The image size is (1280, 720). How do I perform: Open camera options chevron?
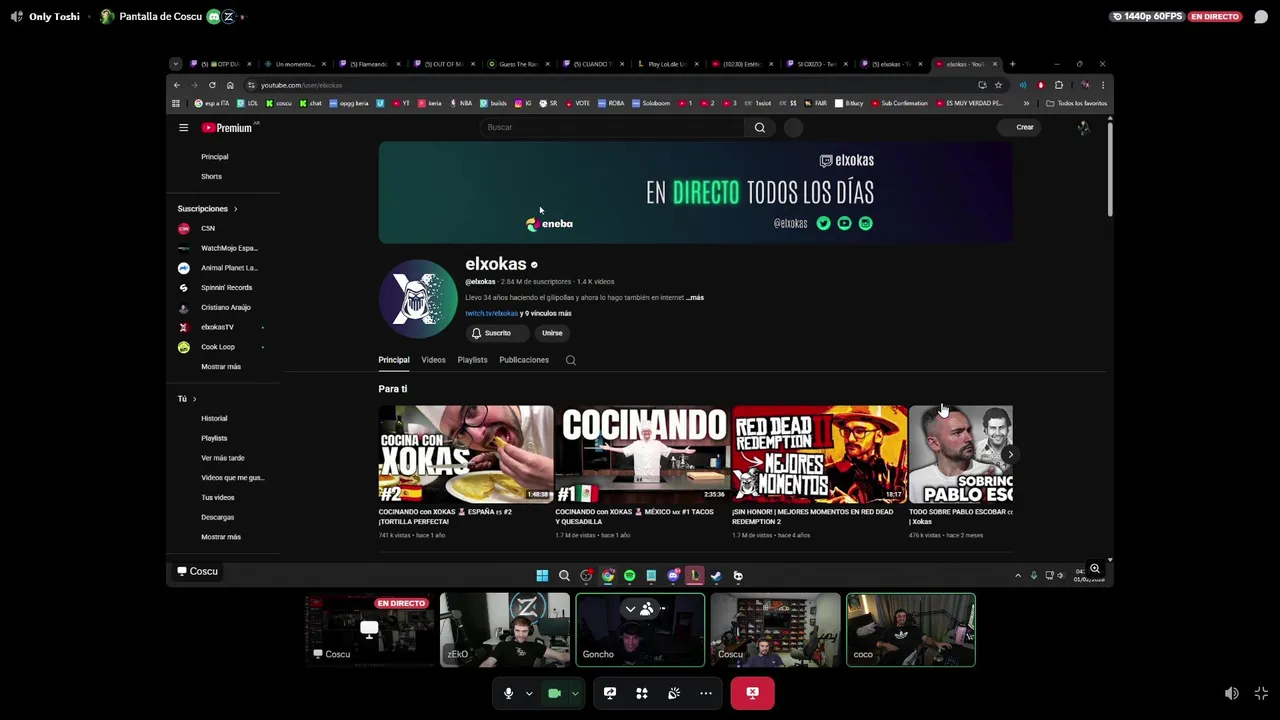[575, 693]
